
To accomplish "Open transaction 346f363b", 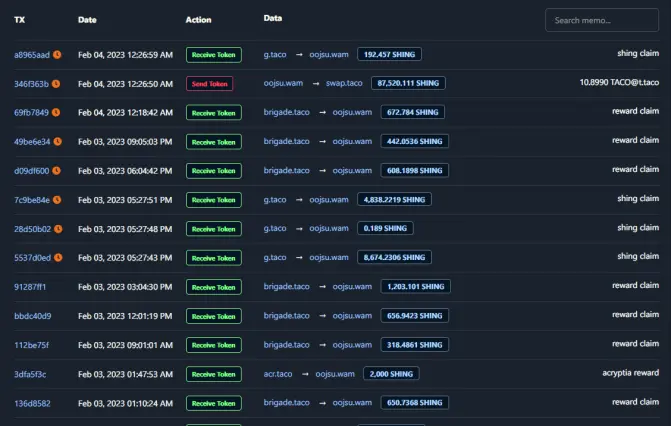I will coord(31,84).
